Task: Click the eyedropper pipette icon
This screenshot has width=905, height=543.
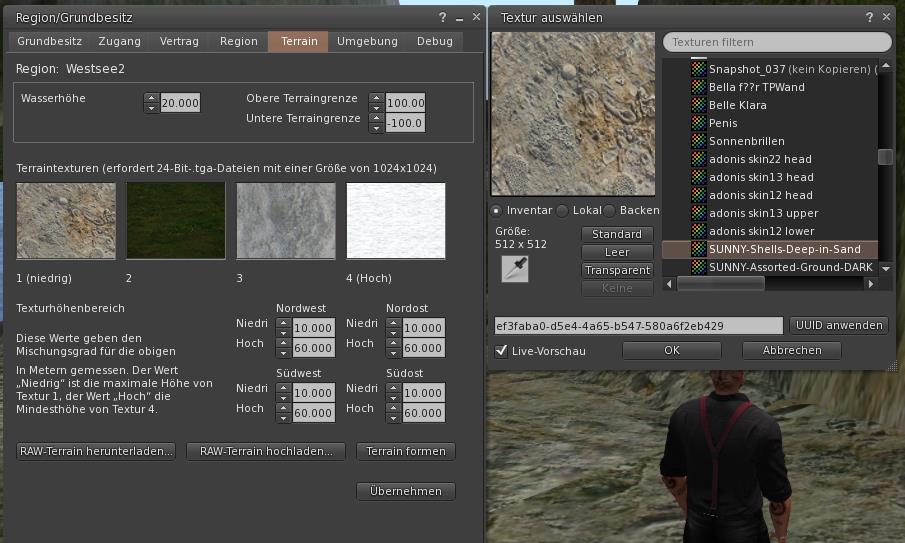Action: 514,268
